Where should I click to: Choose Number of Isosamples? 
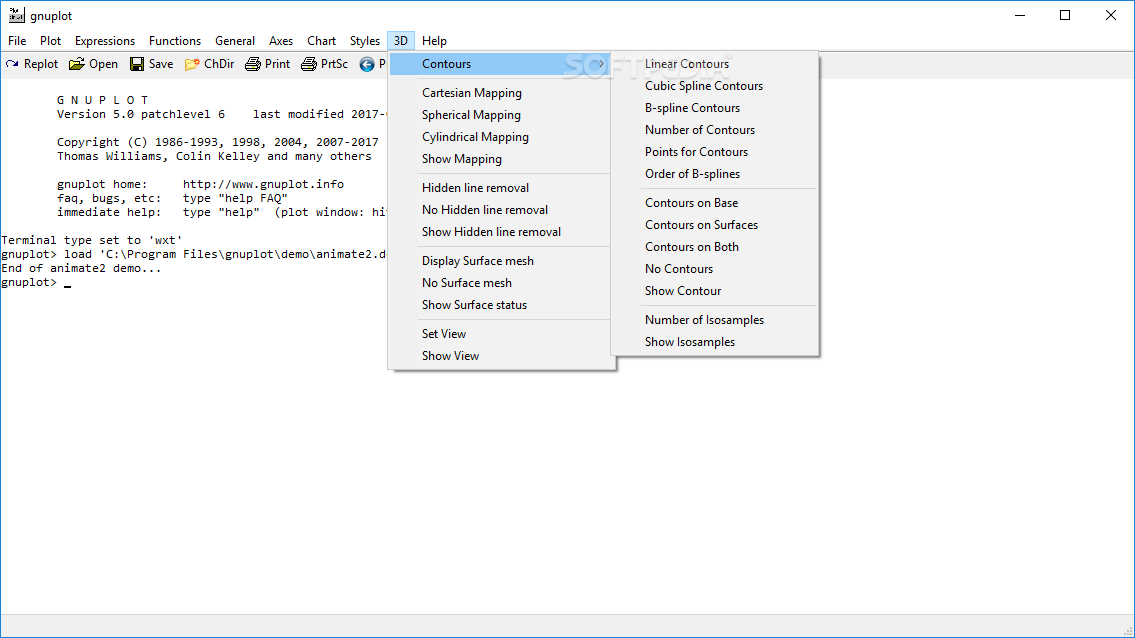(715, 319)
